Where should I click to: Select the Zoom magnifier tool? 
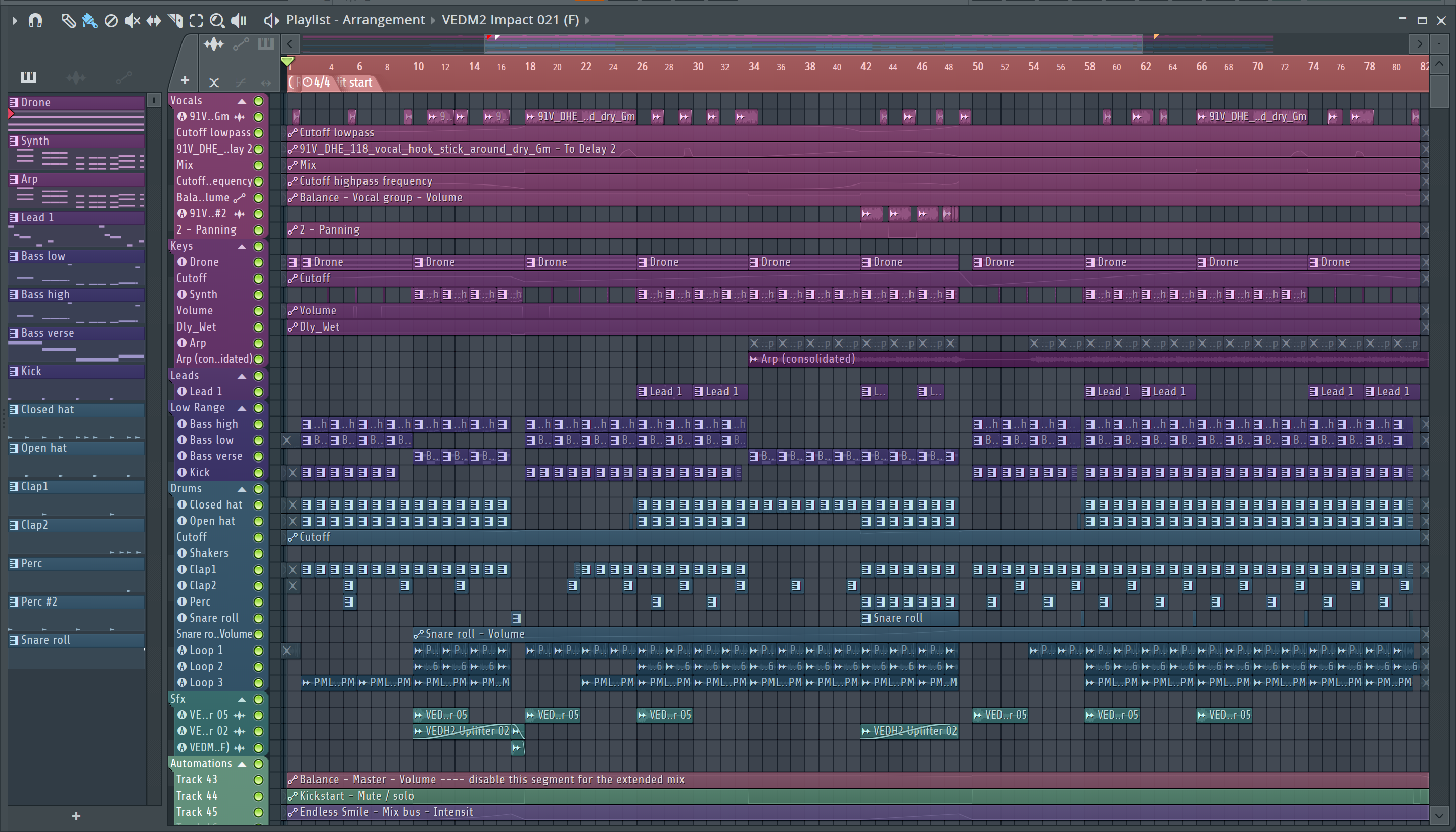[216, 21]
